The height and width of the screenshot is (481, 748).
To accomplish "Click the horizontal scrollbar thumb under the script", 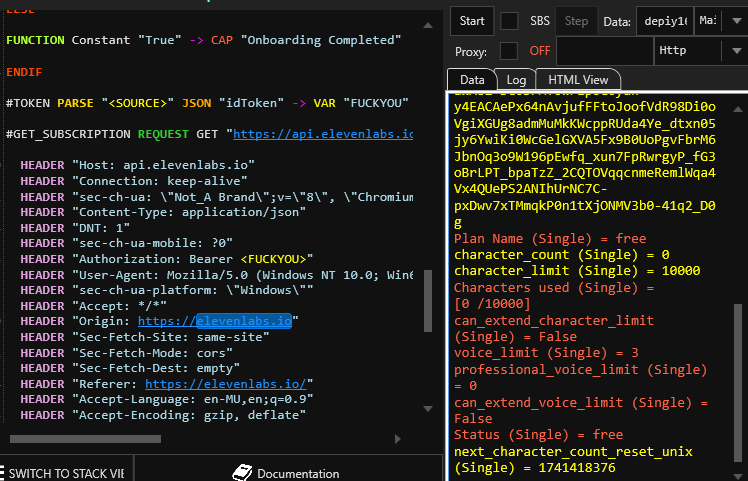I will click(x=85, y=439).
